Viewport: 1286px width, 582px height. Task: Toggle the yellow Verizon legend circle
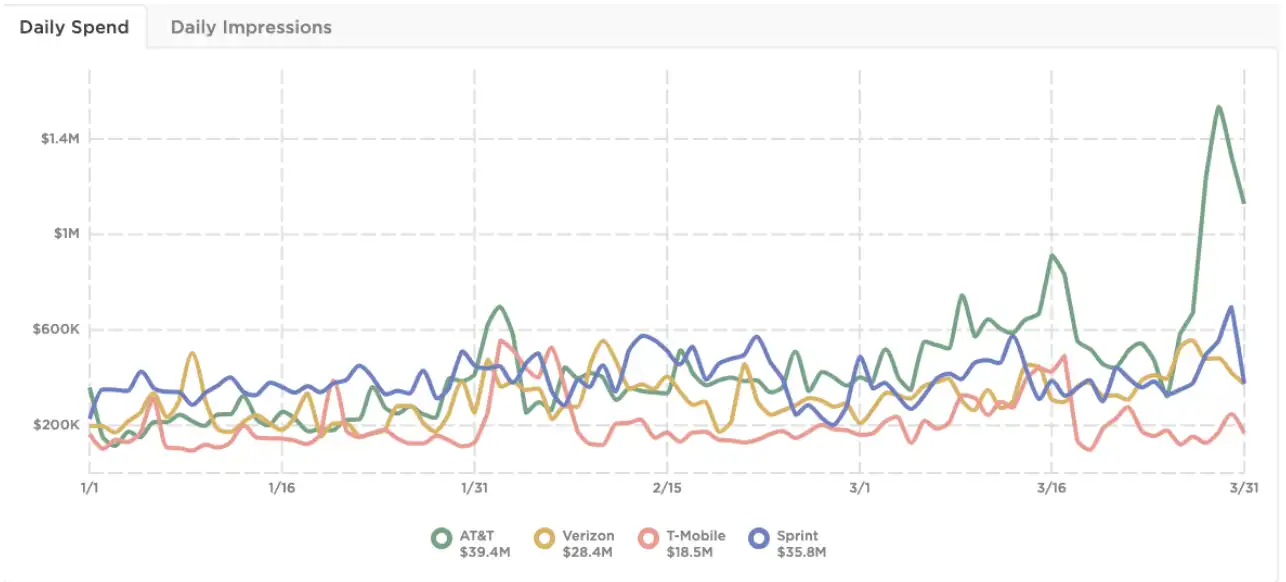[546, 538]
